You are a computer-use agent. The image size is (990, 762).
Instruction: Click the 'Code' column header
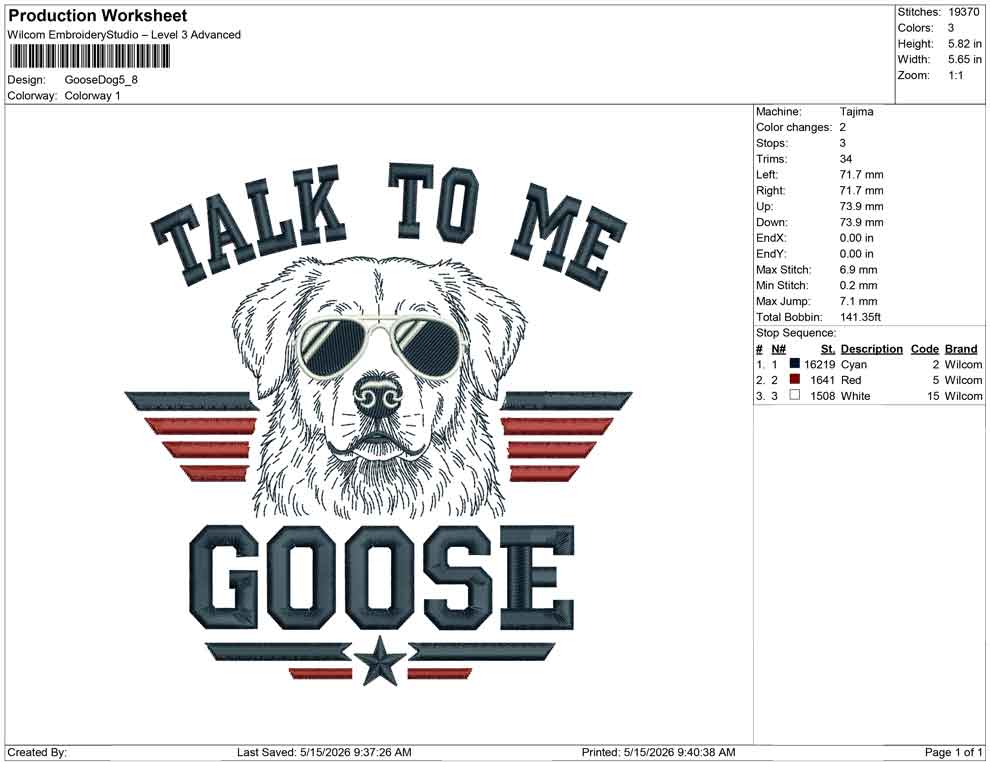click(x=924, y=349)
